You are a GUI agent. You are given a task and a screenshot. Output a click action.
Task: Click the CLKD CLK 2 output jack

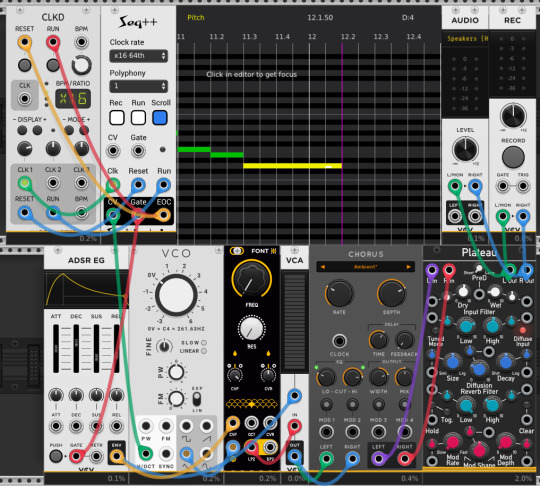[53, 183]
